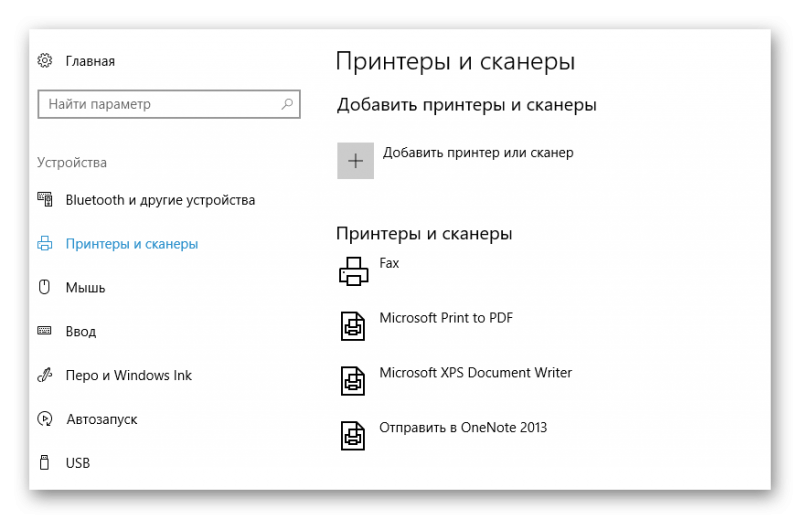Click the Home gear icon
Viewport: 800px width, 519px height.
tap(45, 61)
